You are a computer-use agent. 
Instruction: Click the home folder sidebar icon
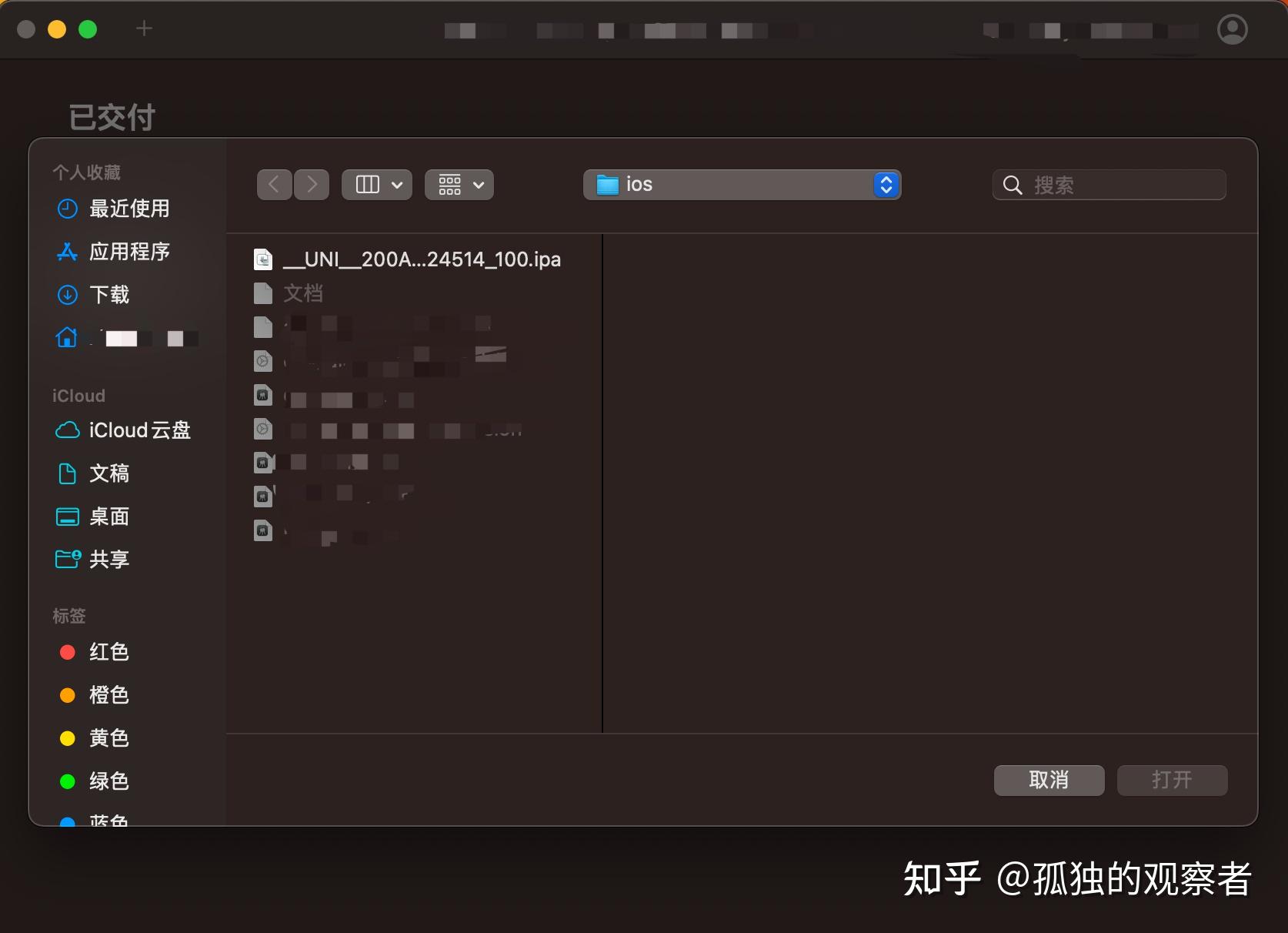68,338
